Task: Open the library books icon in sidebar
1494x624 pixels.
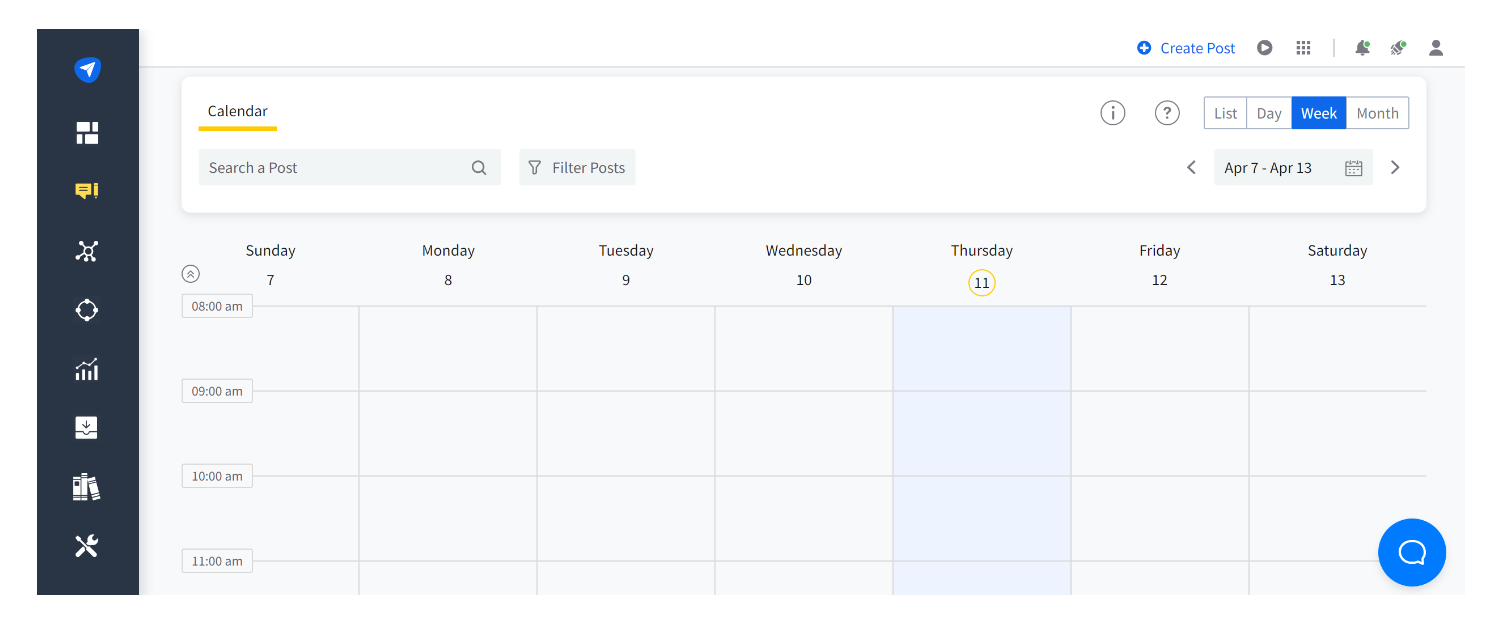Action: click(x=87, y=487)
